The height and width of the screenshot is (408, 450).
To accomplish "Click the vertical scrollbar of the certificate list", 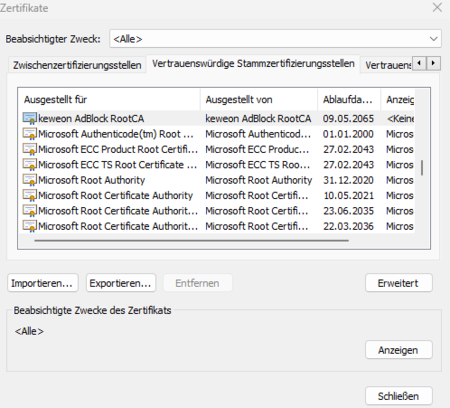I will pyautogui.click(x=422, y=168).
